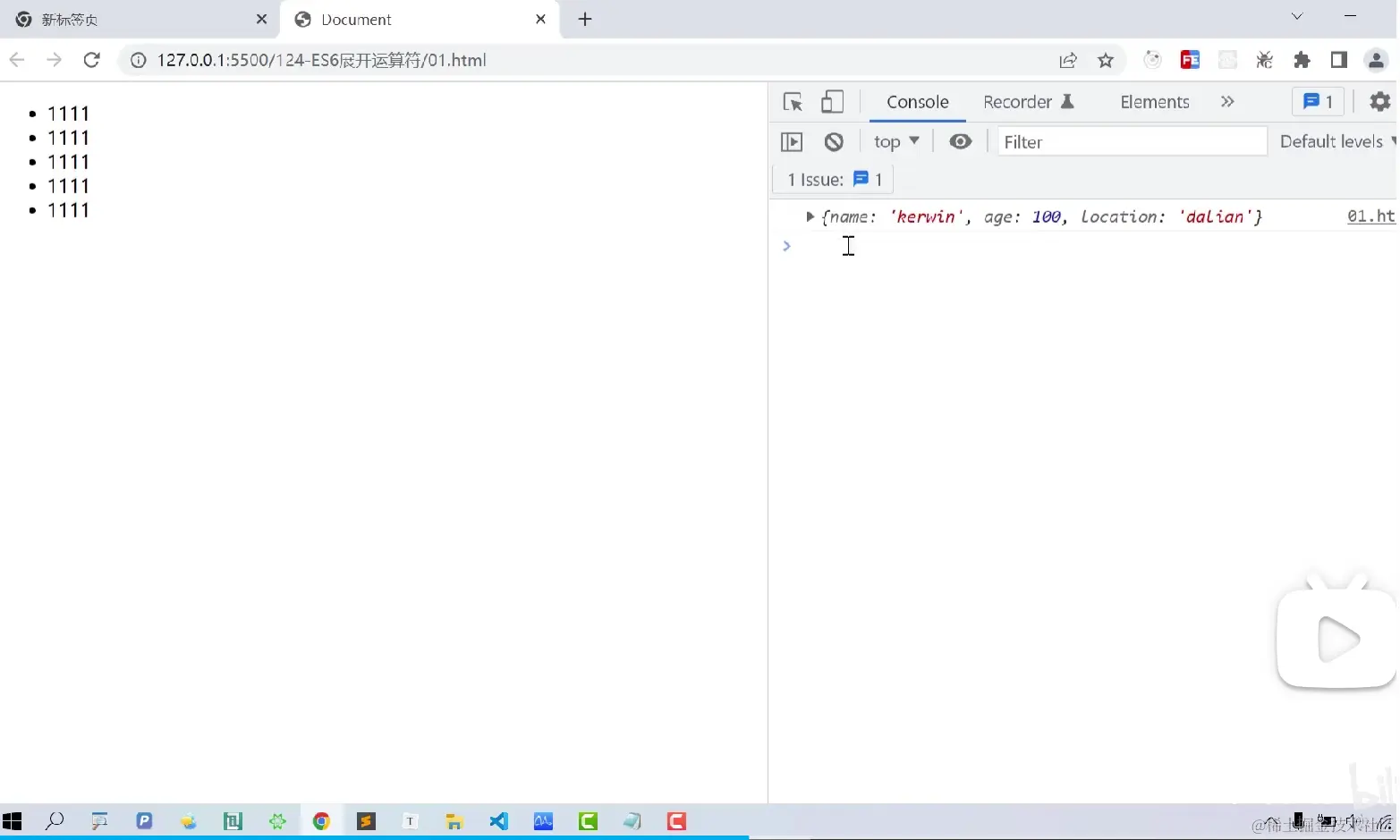Open DevTools settings gear
Image resolution: width=1400 pixels, height=840 pixels.
click(x=1380, y=102)
